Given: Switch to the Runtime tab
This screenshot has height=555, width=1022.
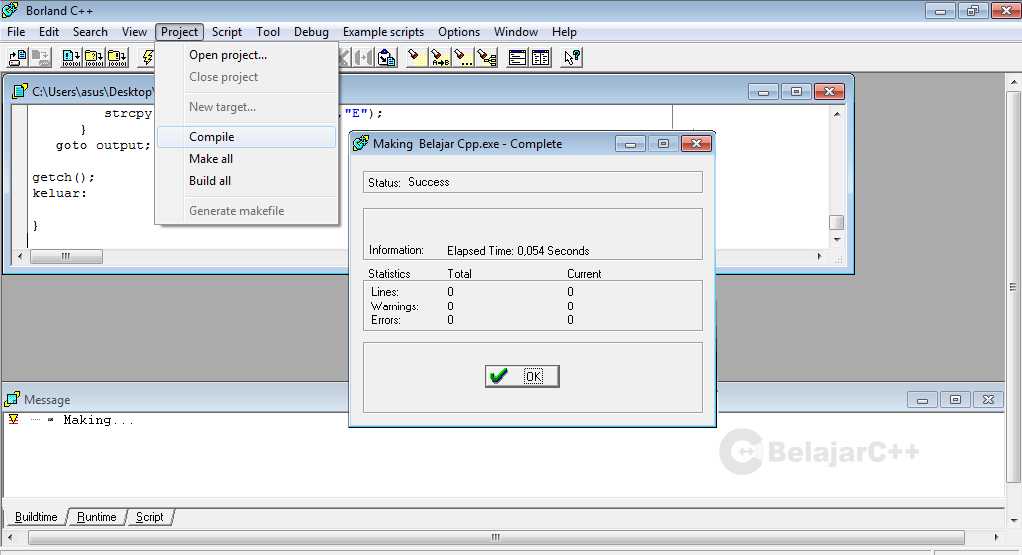Looking at the screenshot, I should (x=96, y=517).
